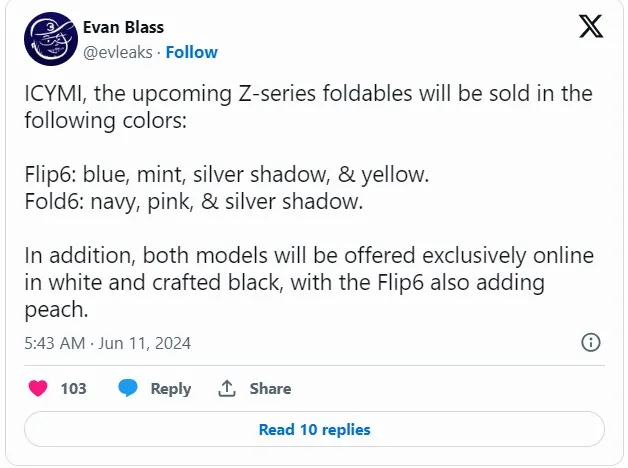The image size is (628, 468).
Task: Click the blue reply speech bubble icon
Action: tap(127, 388)
